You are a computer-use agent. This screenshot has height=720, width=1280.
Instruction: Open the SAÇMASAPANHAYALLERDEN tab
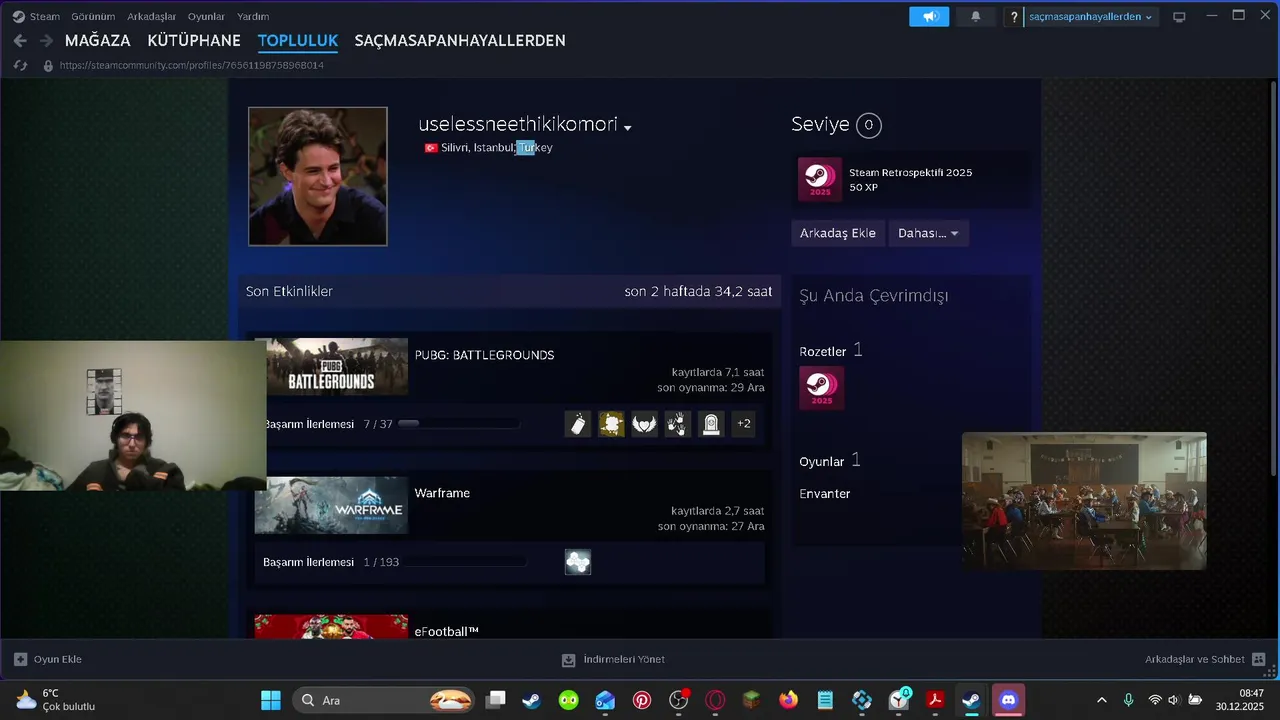click(x=460, y=41)
